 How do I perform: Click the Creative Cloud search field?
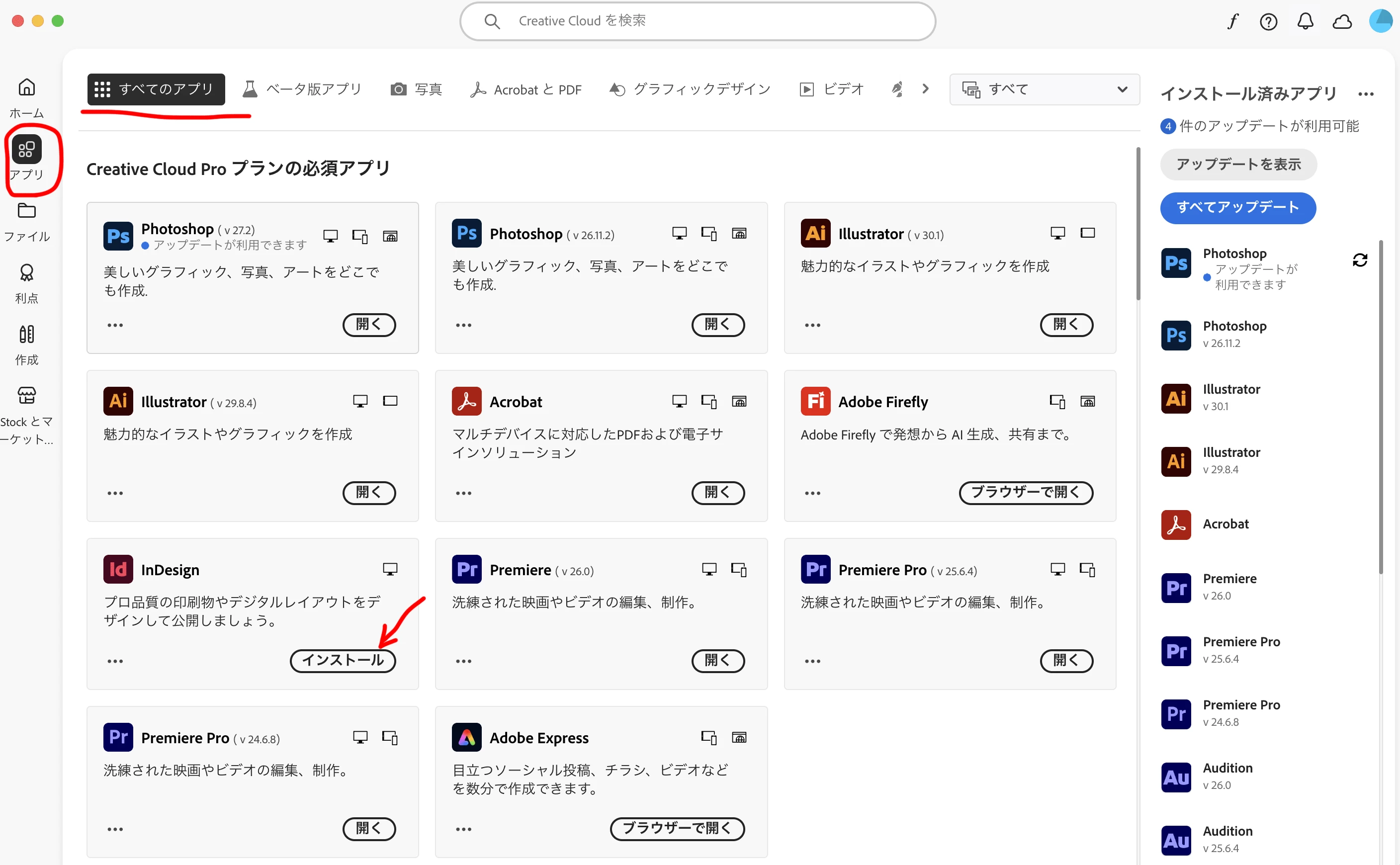pyautogui.click(x=698, y=21)
